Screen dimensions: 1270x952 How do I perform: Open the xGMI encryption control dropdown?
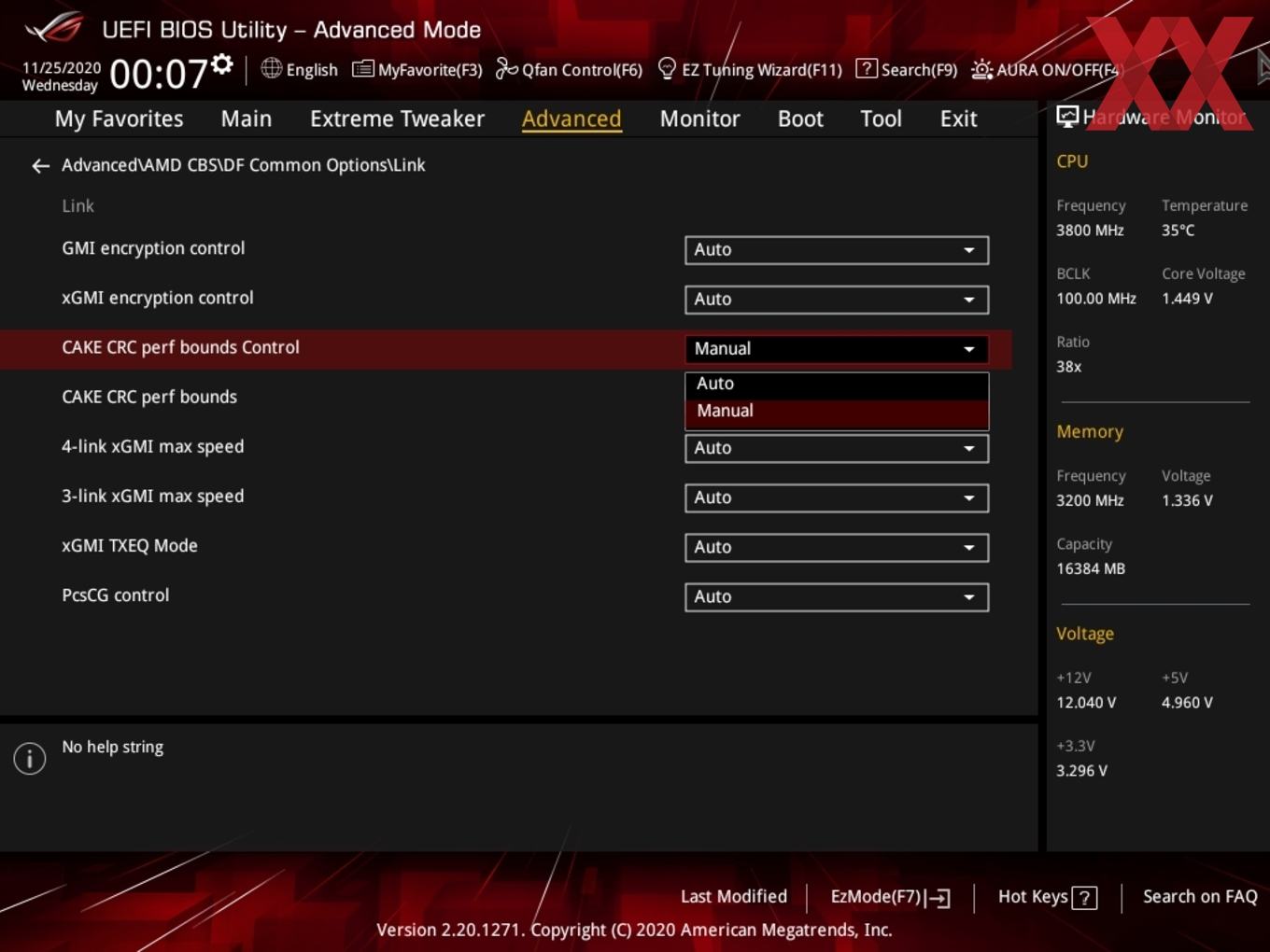pyautogui.click(x=837, y=300)
